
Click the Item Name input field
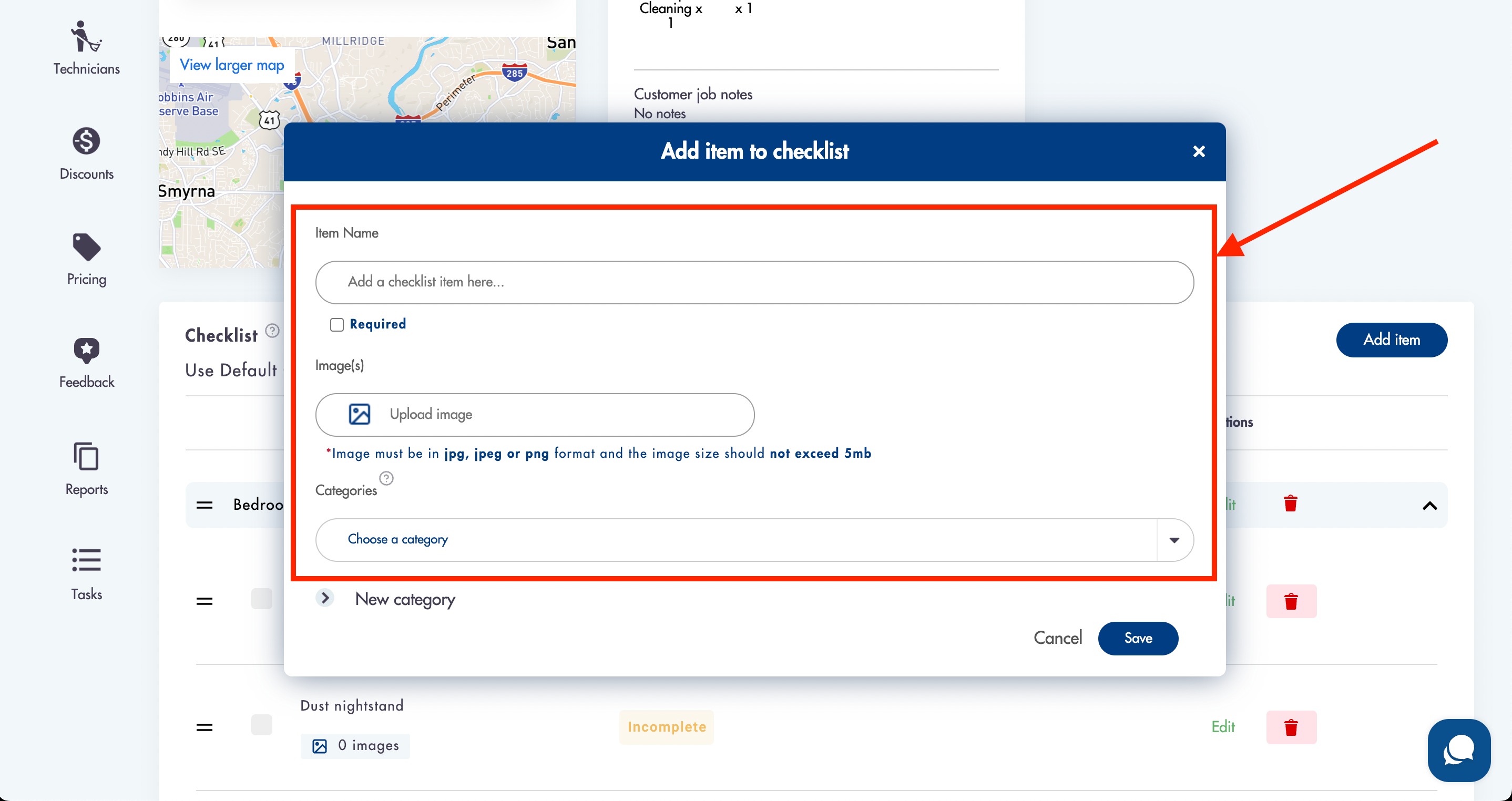(x=754, y=282)
